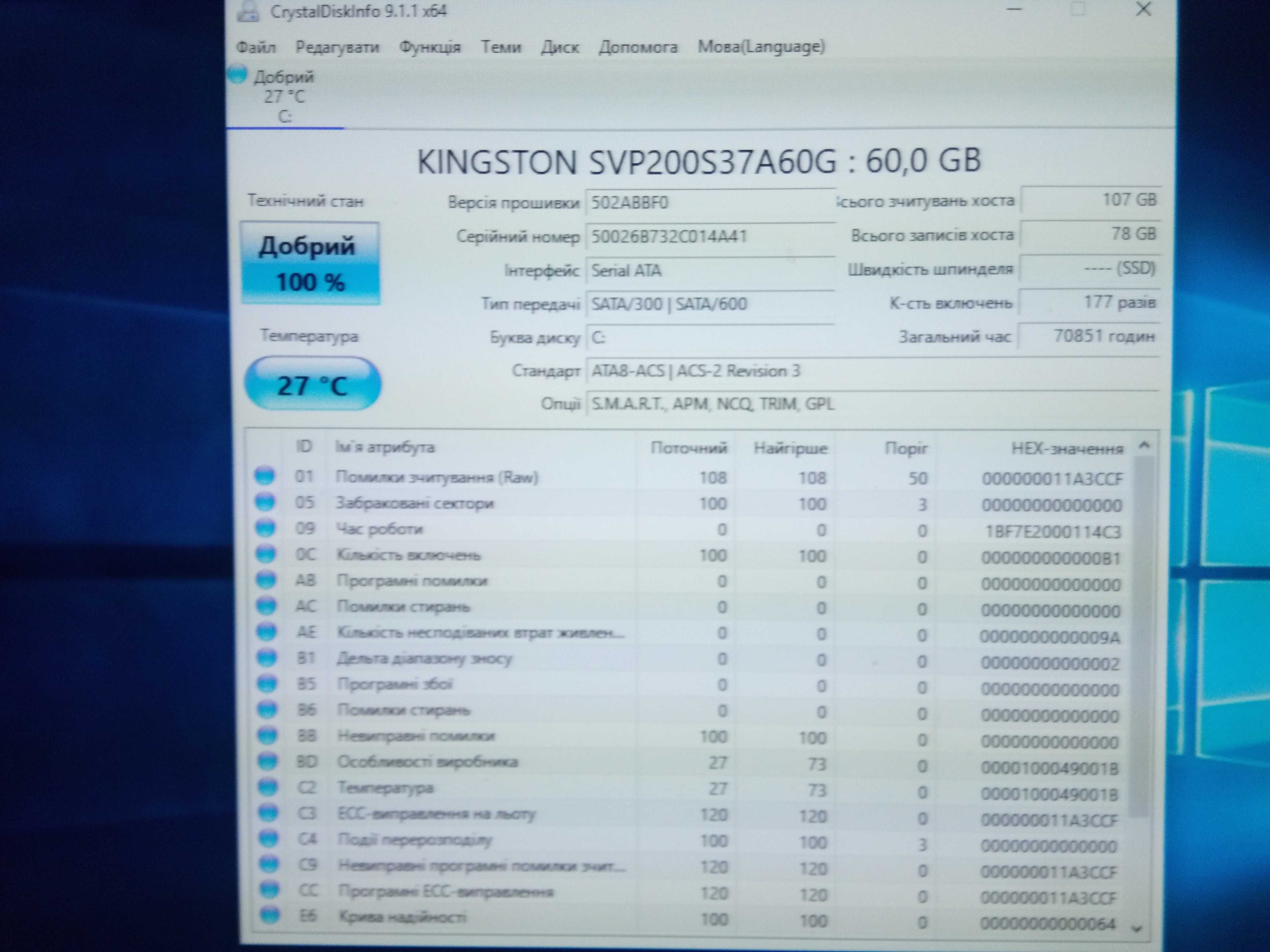
Task: Click the Ім'я атрибута column header
Action: [385, 447]
